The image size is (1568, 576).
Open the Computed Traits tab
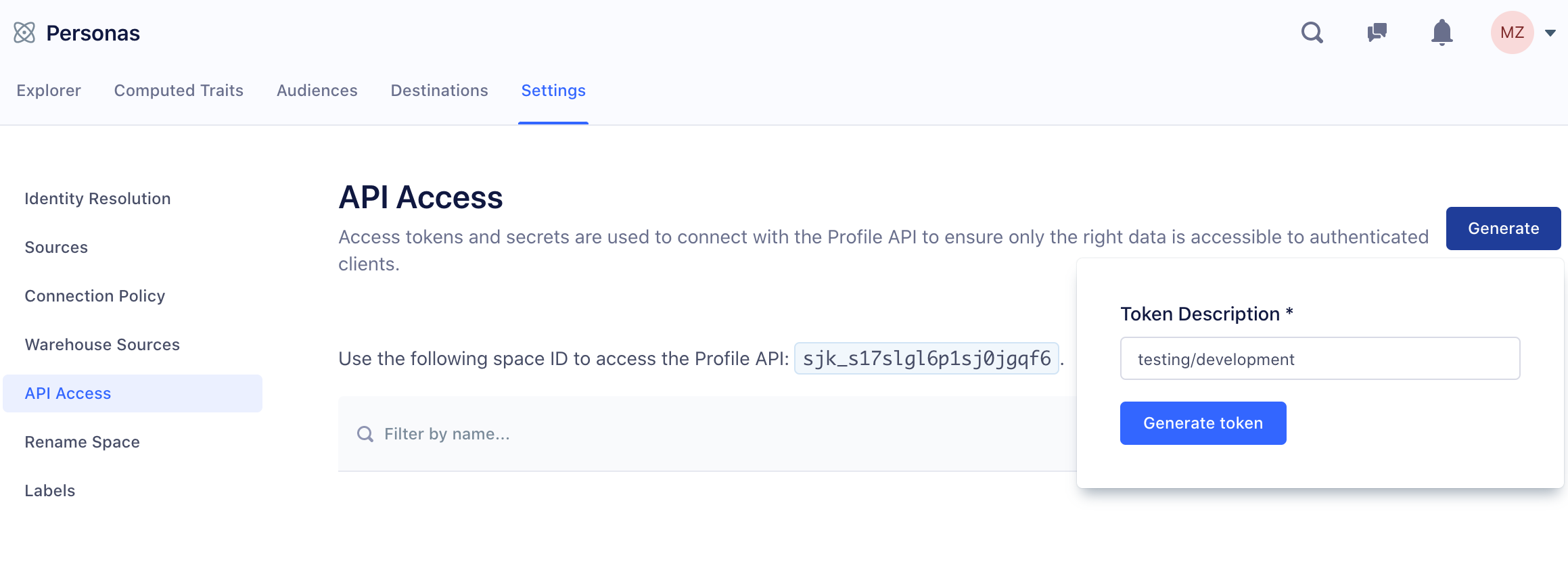[x=179, y=91]
